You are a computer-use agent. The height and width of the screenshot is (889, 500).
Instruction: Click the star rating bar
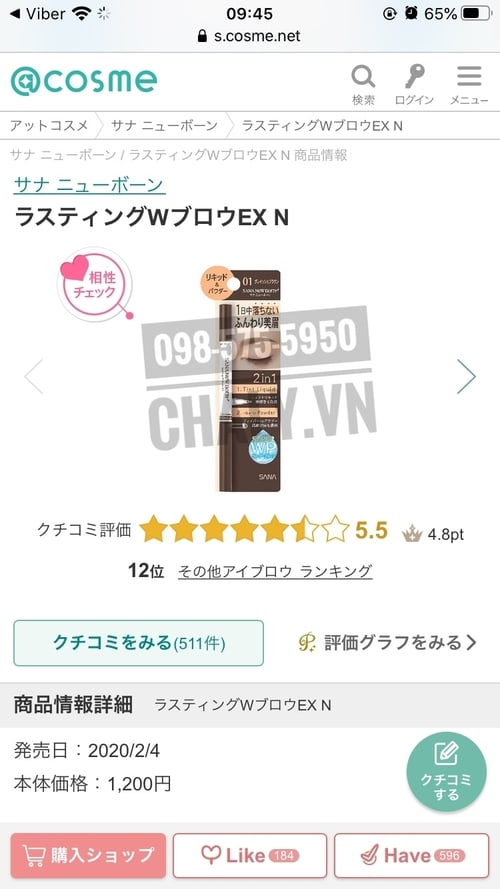pyautogui.click(x=245, y=529)
